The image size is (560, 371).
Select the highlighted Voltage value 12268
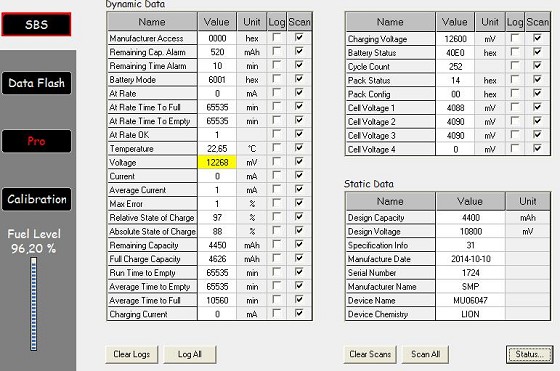(x=217, y=162)
